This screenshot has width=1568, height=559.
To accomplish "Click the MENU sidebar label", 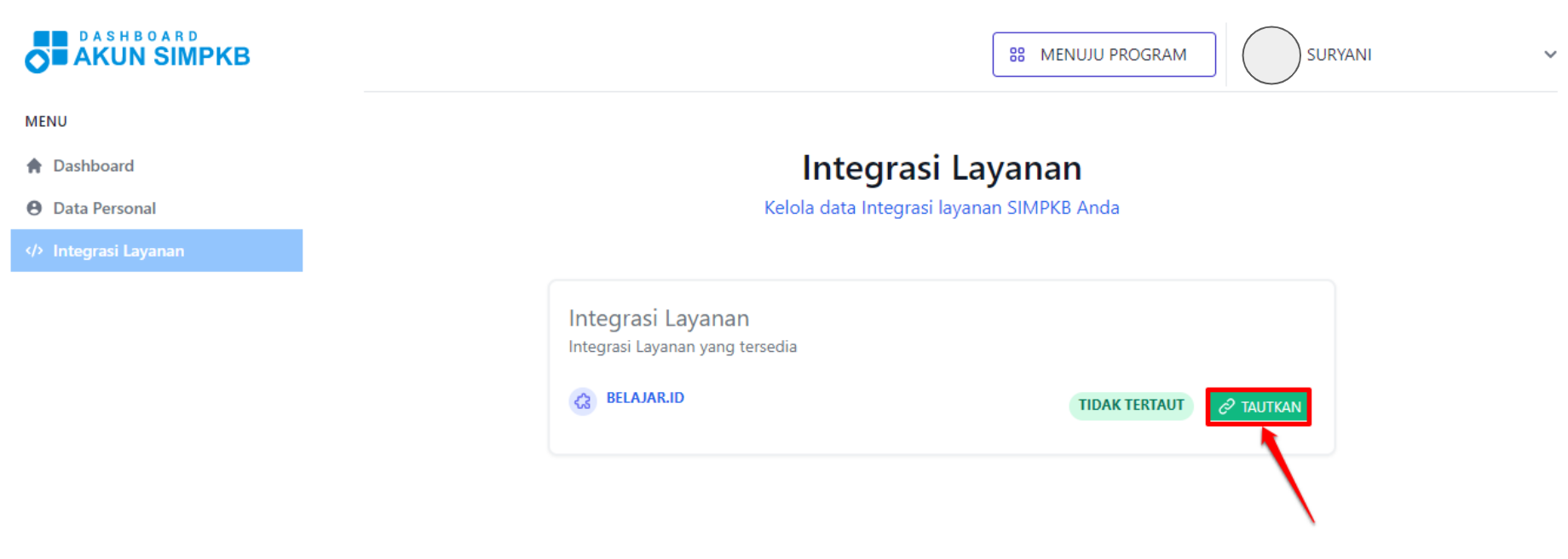I will tap(46, 122).
